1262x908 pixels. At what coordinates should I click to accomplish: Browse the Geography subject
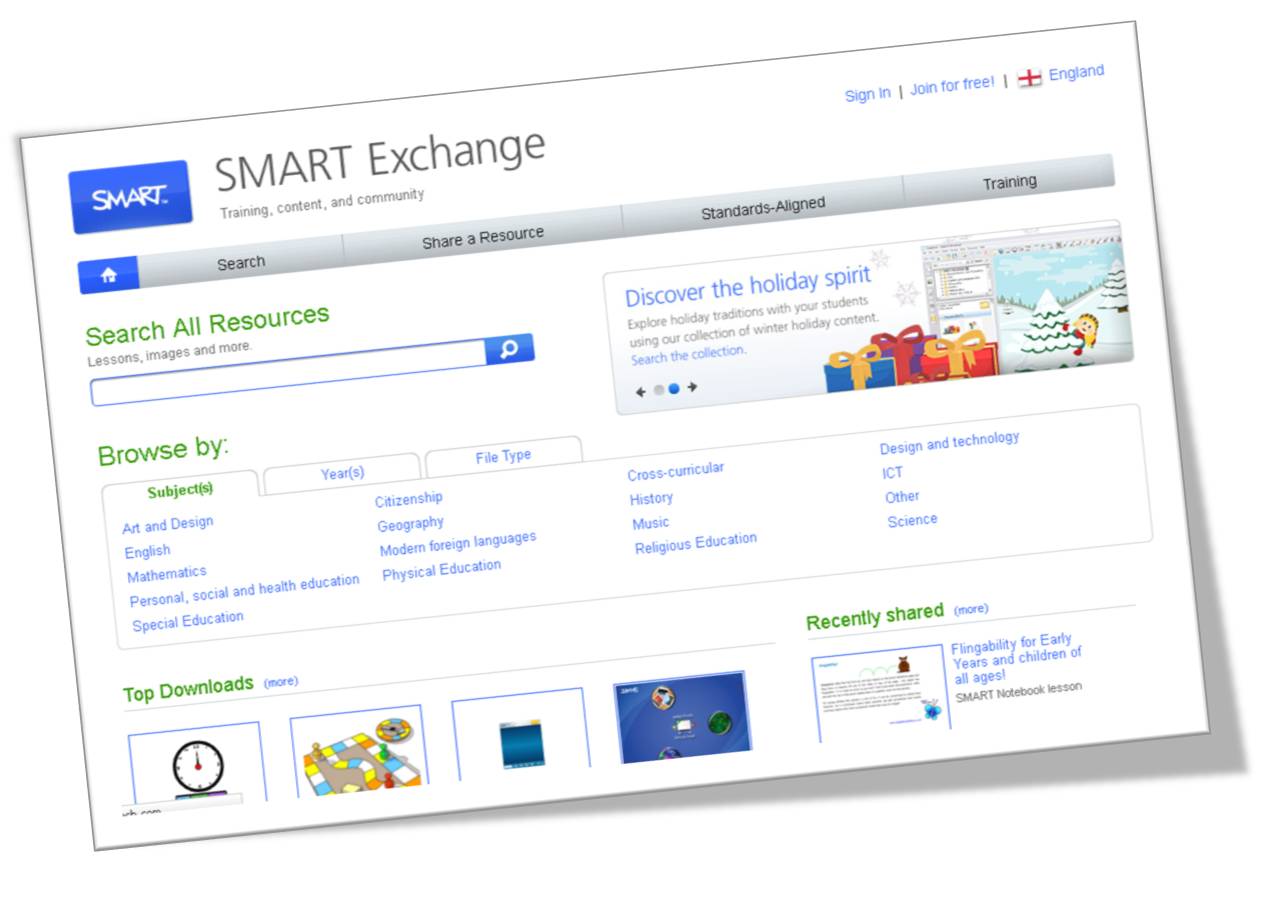(411, 524)
